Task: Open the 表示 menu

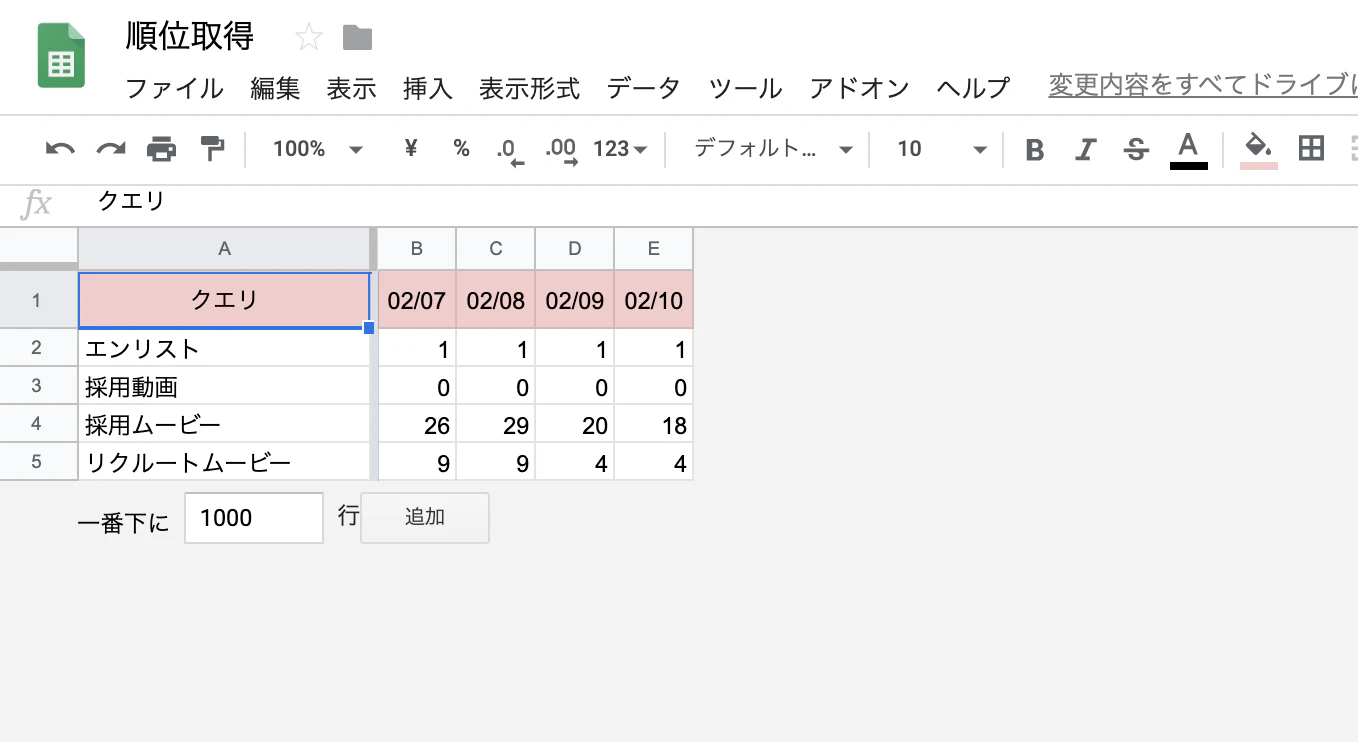Action: click(351, 88)
